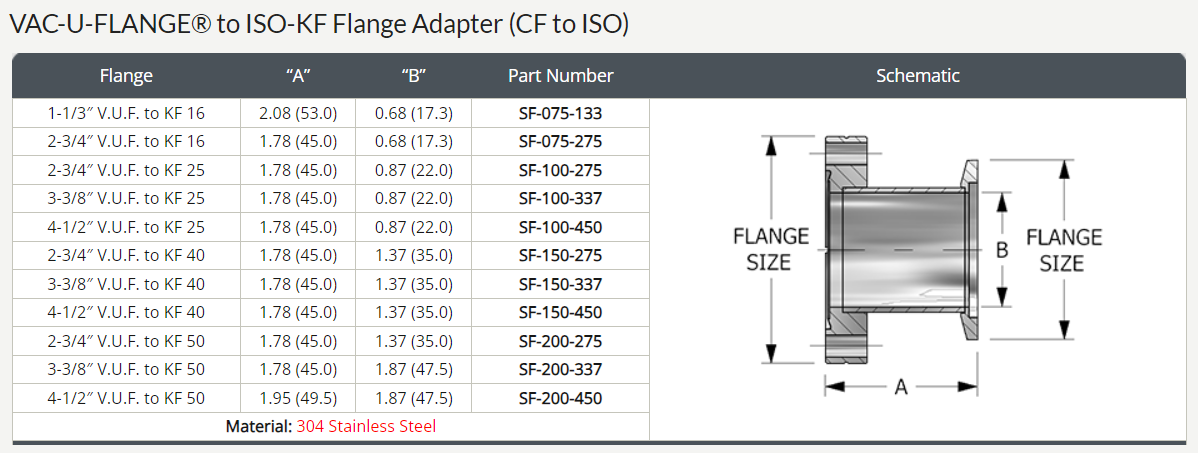Select part number SF-100-275
Viewport: 1198px width, 453px height.
pos(560,170)
